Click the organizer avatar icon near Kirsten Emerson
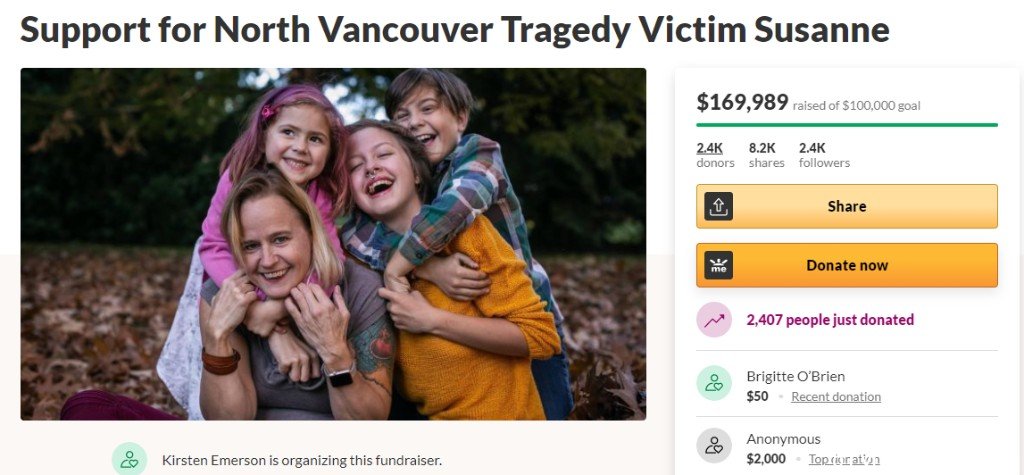1024x475 pixels. point(129,459)
